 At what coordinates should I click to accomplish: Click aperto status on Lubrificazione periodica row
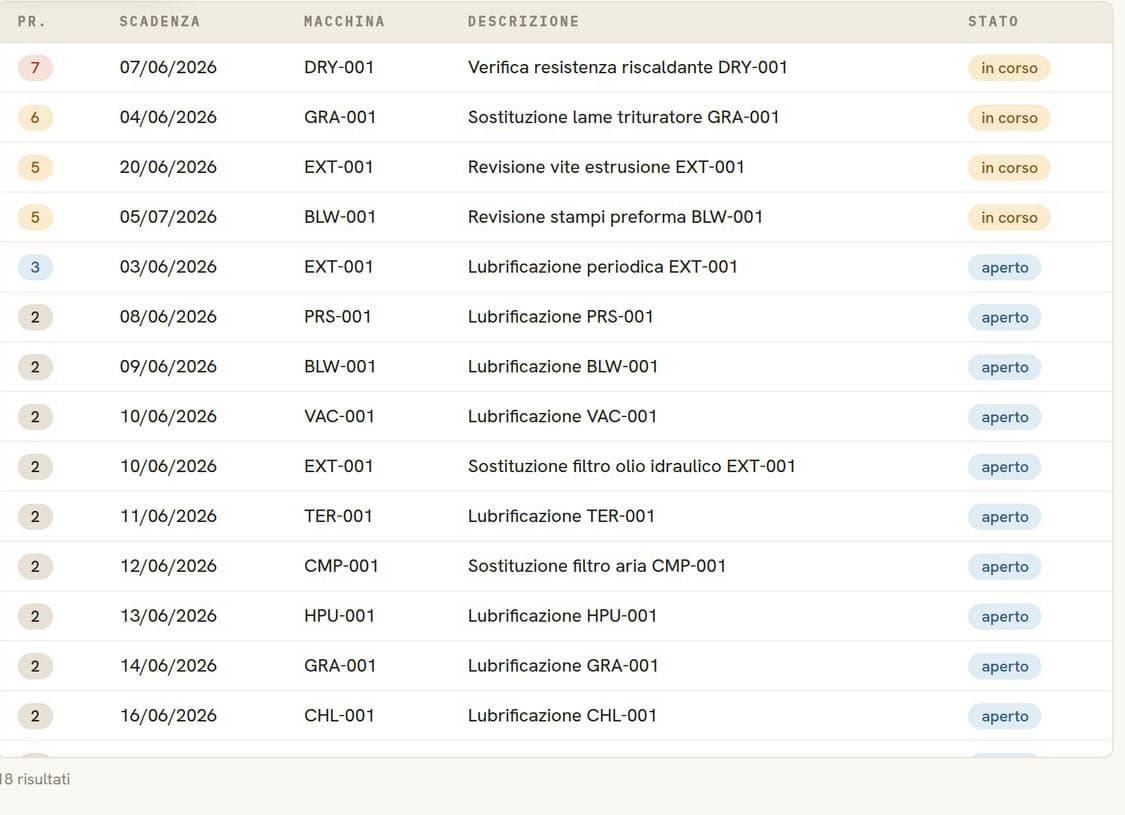coord(1004,268)
